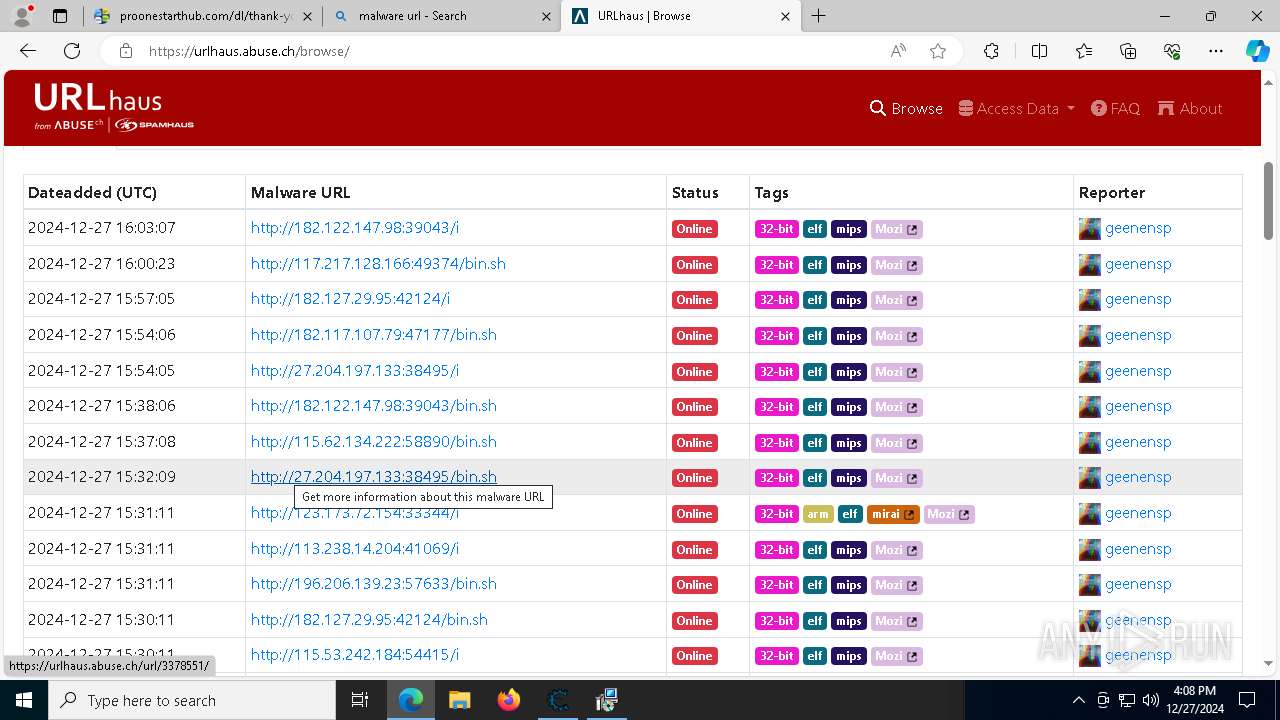Open a new tab with plus
The width and height of the screenshot is (1280, 720).
[x=819, y=16]
